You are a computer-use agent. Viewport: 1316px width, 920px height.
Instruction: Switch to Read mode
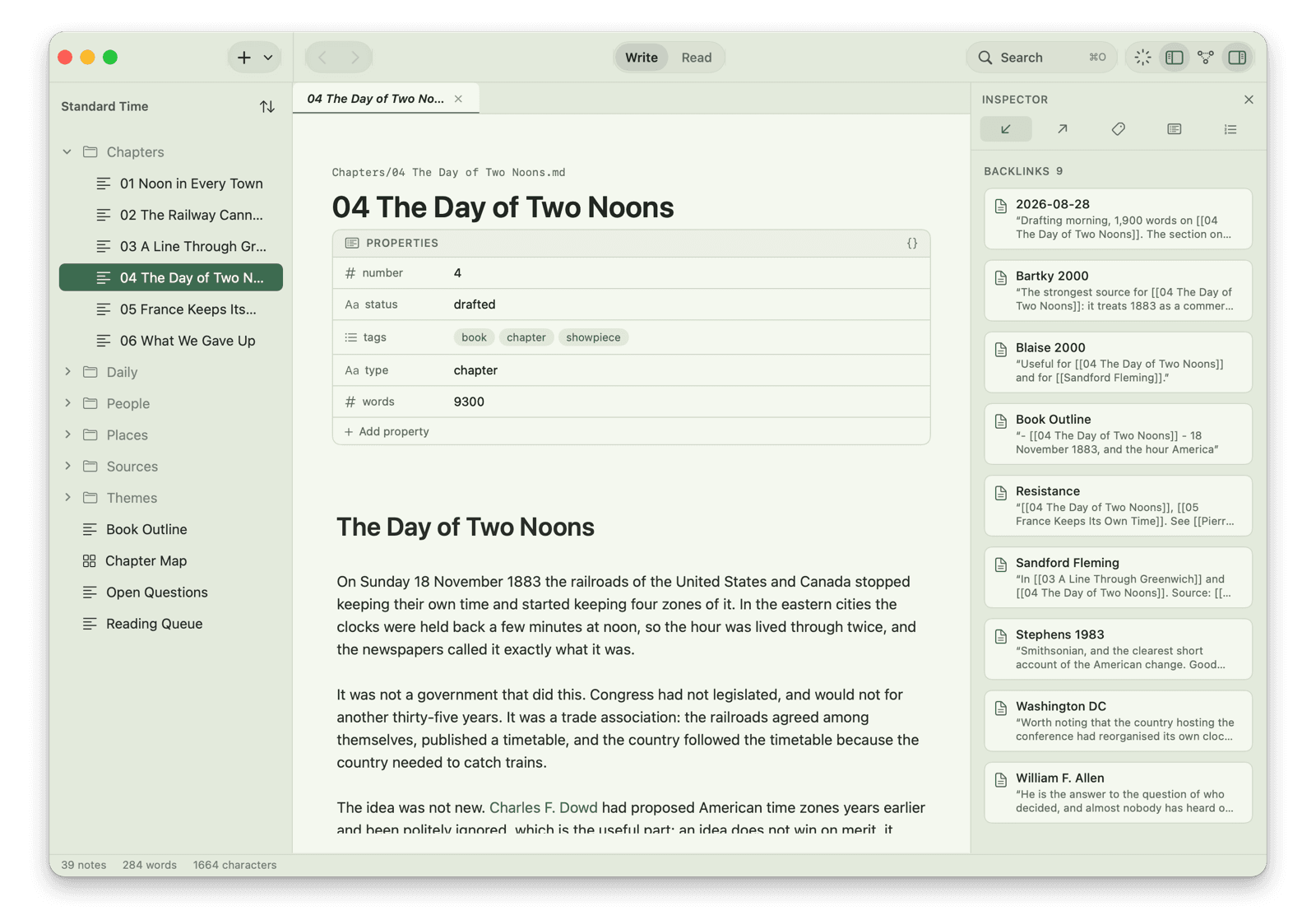(696, 58)
